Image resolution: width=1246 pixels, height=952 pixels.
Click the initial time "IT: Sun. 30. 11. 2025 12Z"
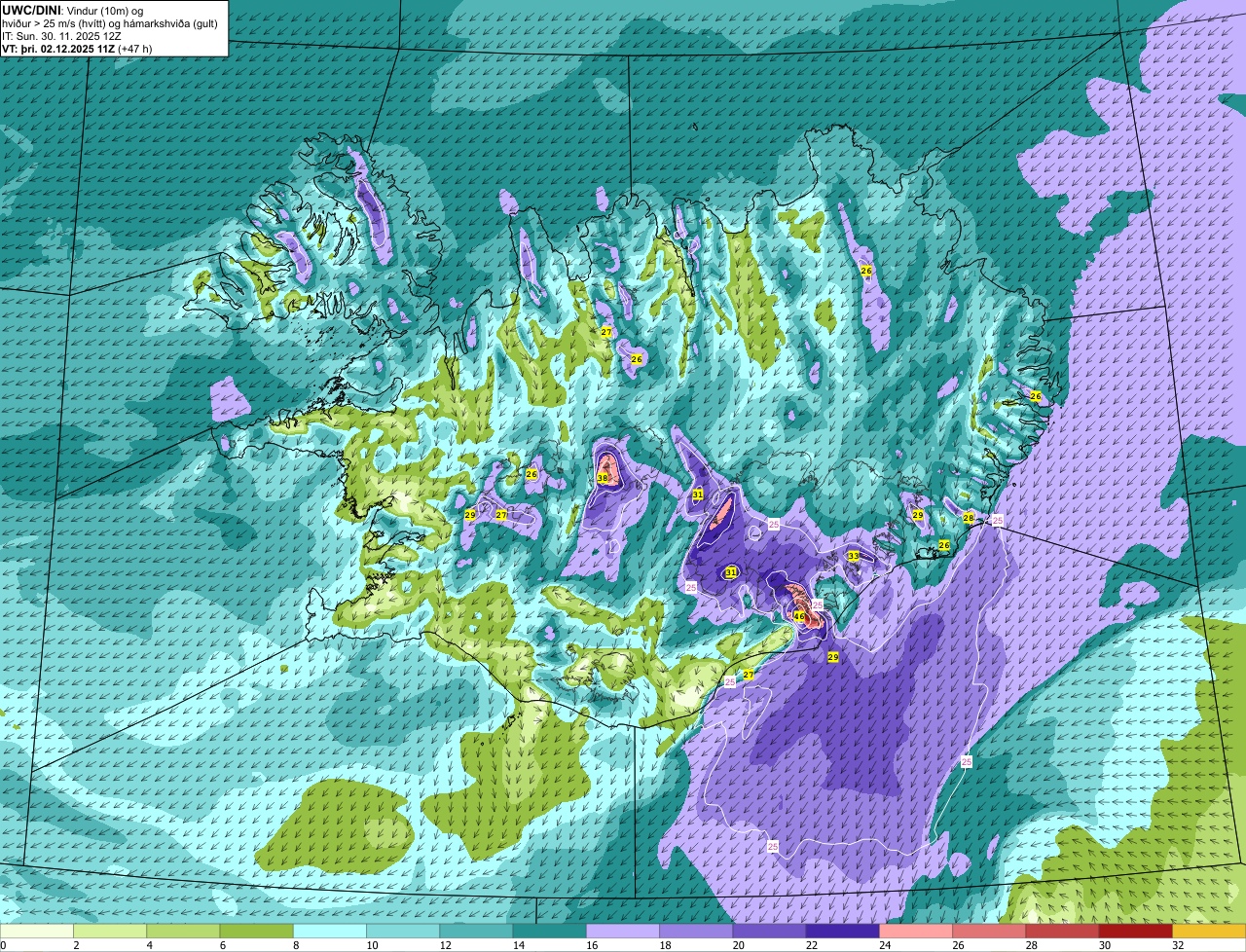coord(61,35)
